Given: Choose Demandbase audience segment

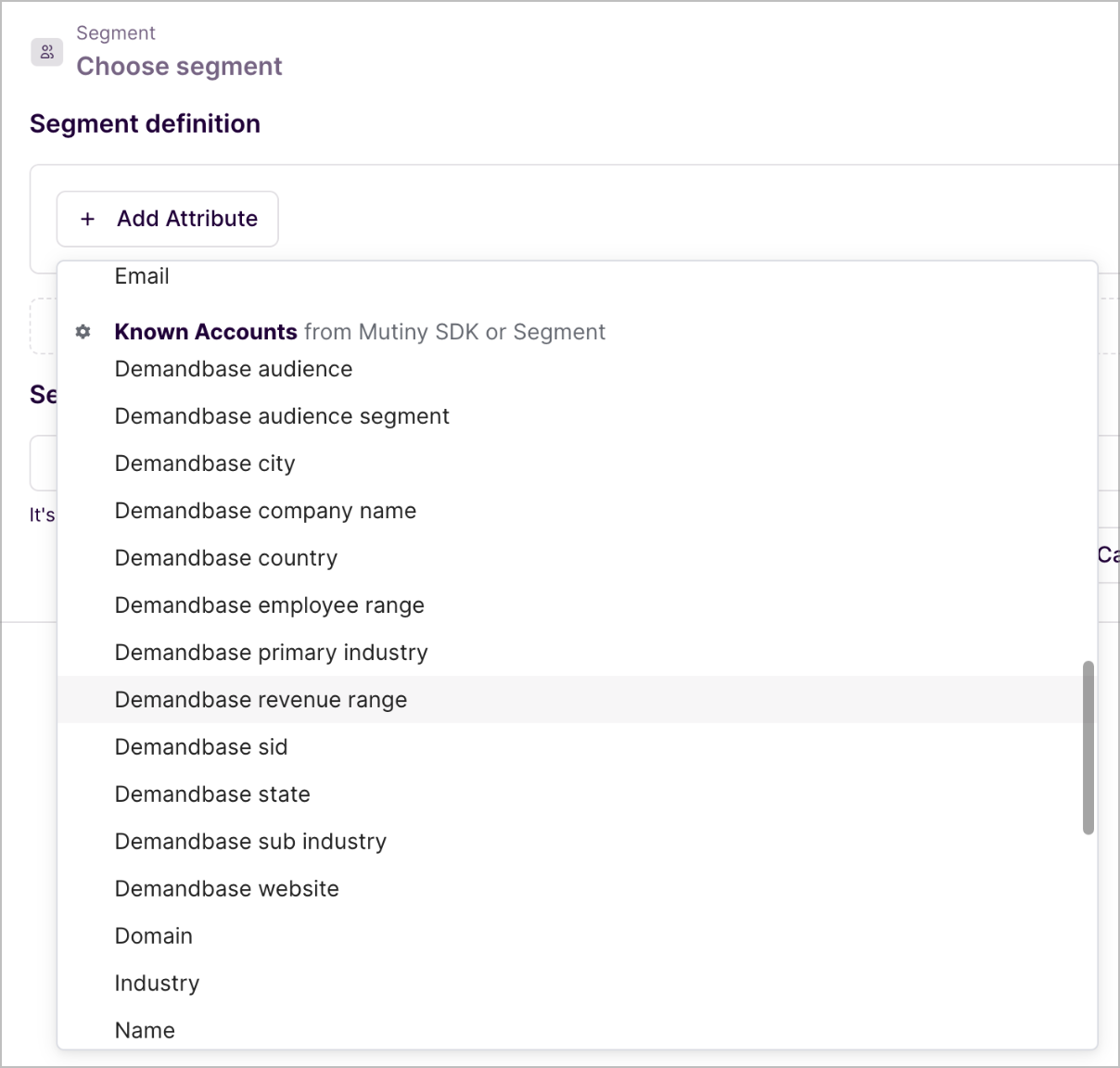Looking at the screenshot, I should tap(577, 416).
